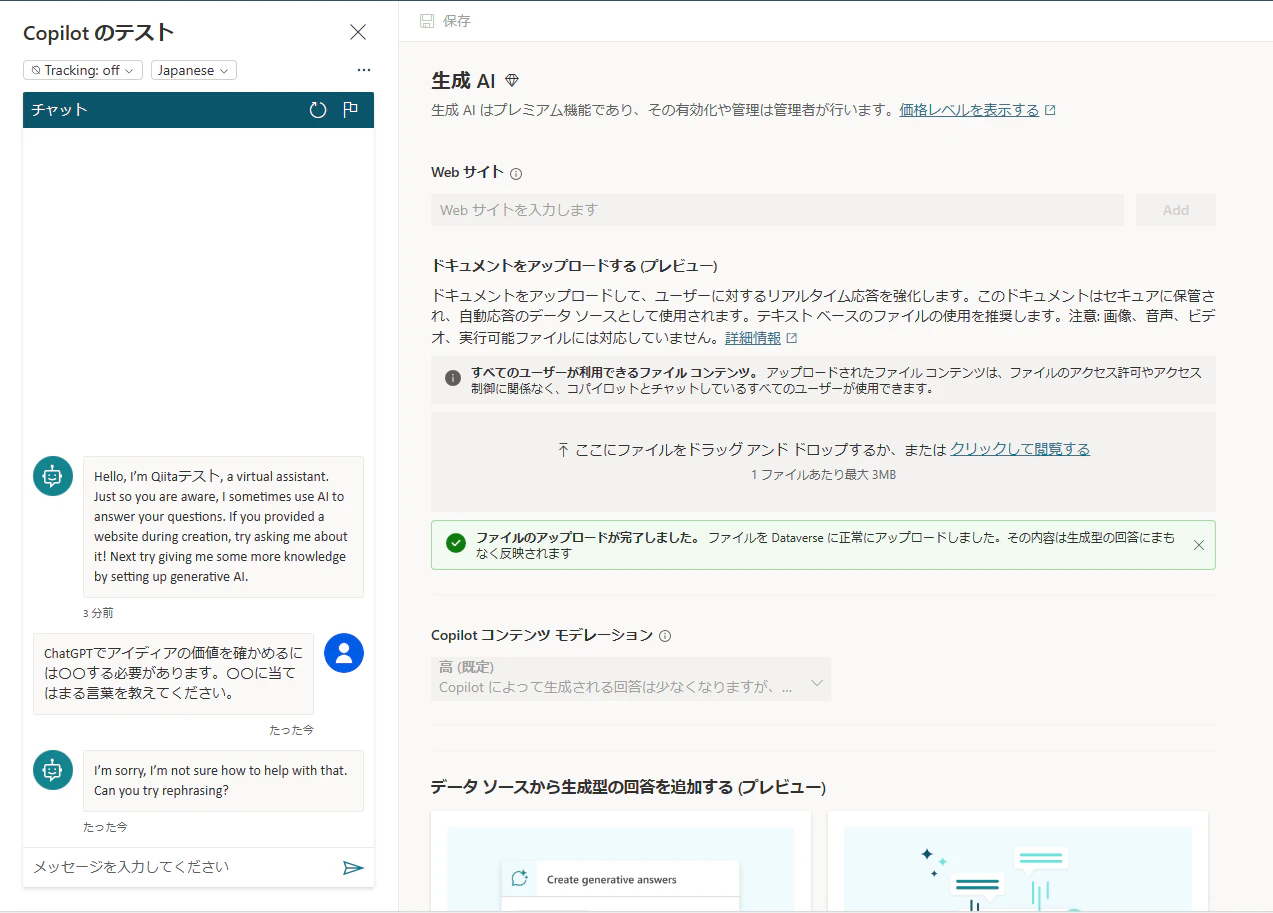The width and height of the screenshot is (1273, 913).
Task: Click the user avatar icon
Action: pos(344,653)
